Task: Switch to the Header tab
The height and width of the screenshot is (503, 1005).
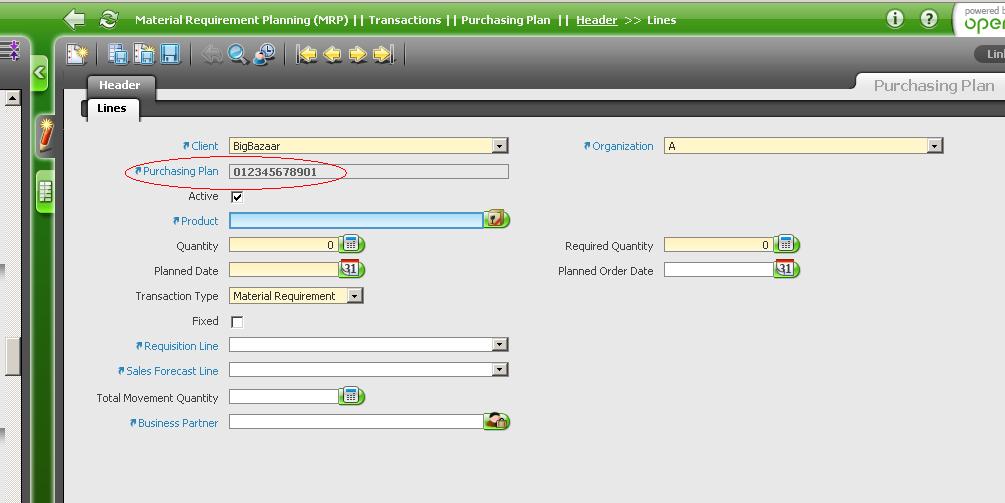Action: click(x=119, y=85)
